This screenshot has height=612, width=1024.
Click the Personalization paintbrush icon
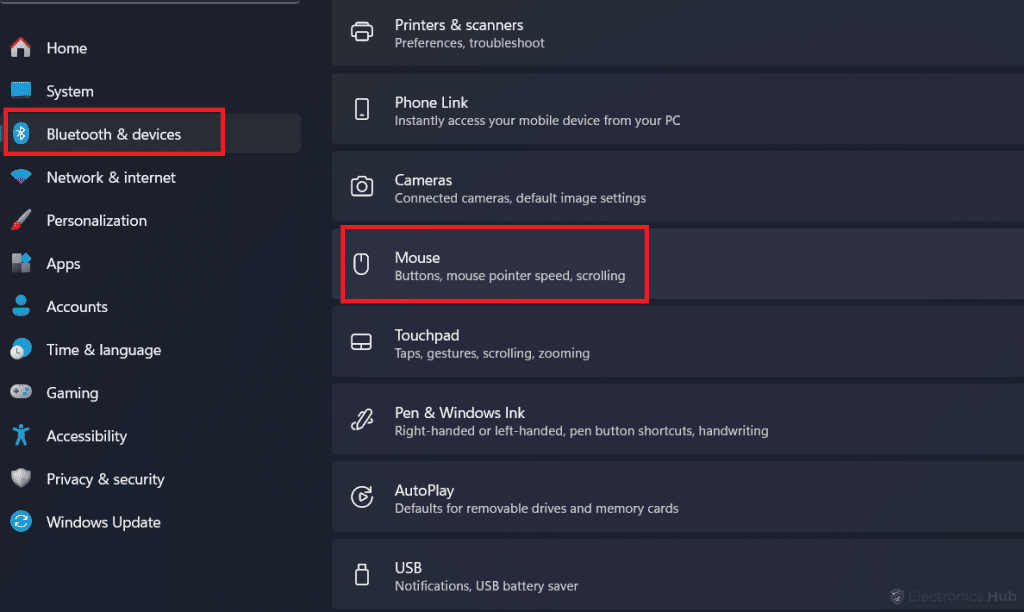[x=21, y=220]
